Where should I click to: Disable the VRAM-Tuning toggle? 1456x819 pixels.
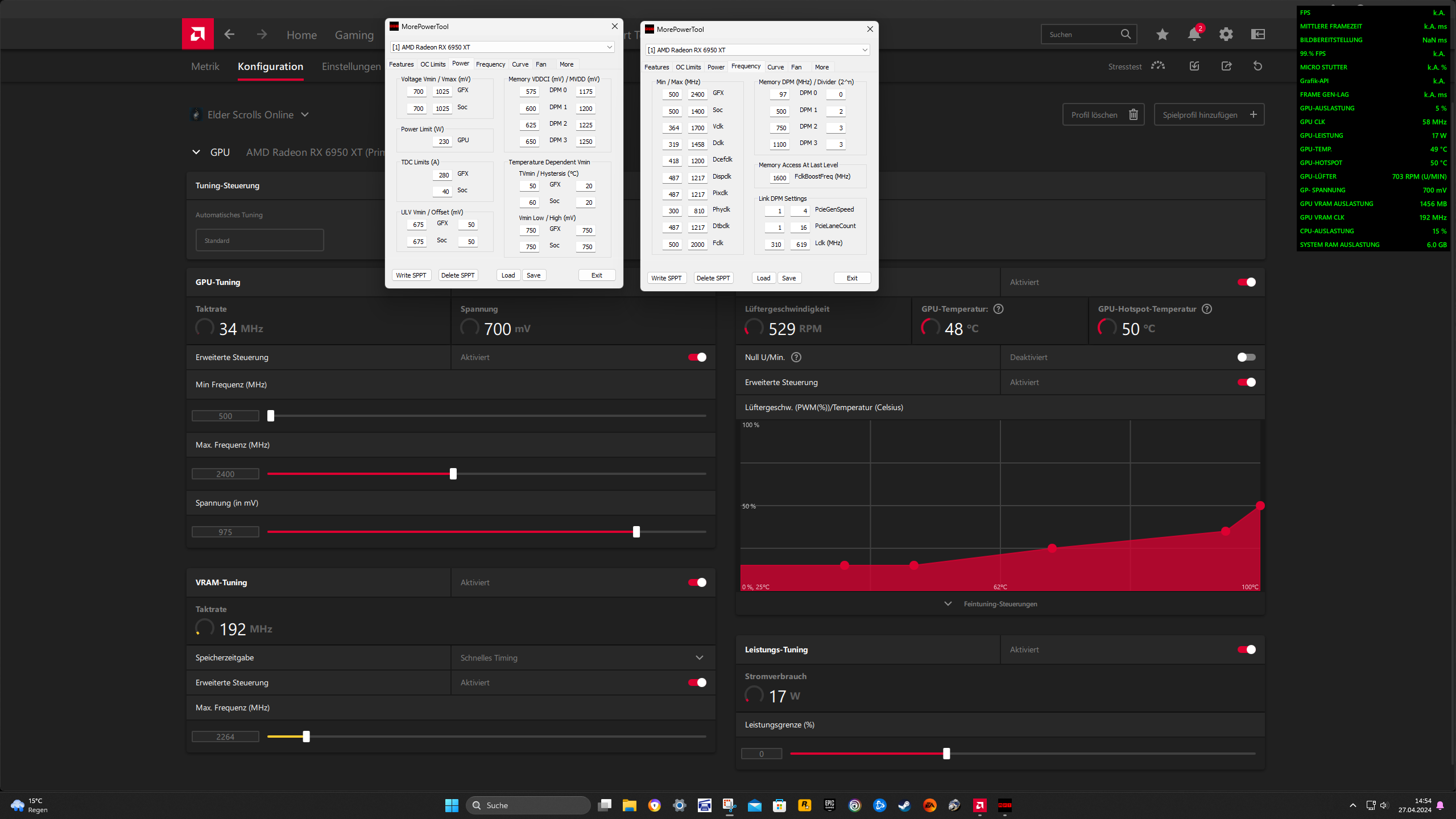pos(697,582)
